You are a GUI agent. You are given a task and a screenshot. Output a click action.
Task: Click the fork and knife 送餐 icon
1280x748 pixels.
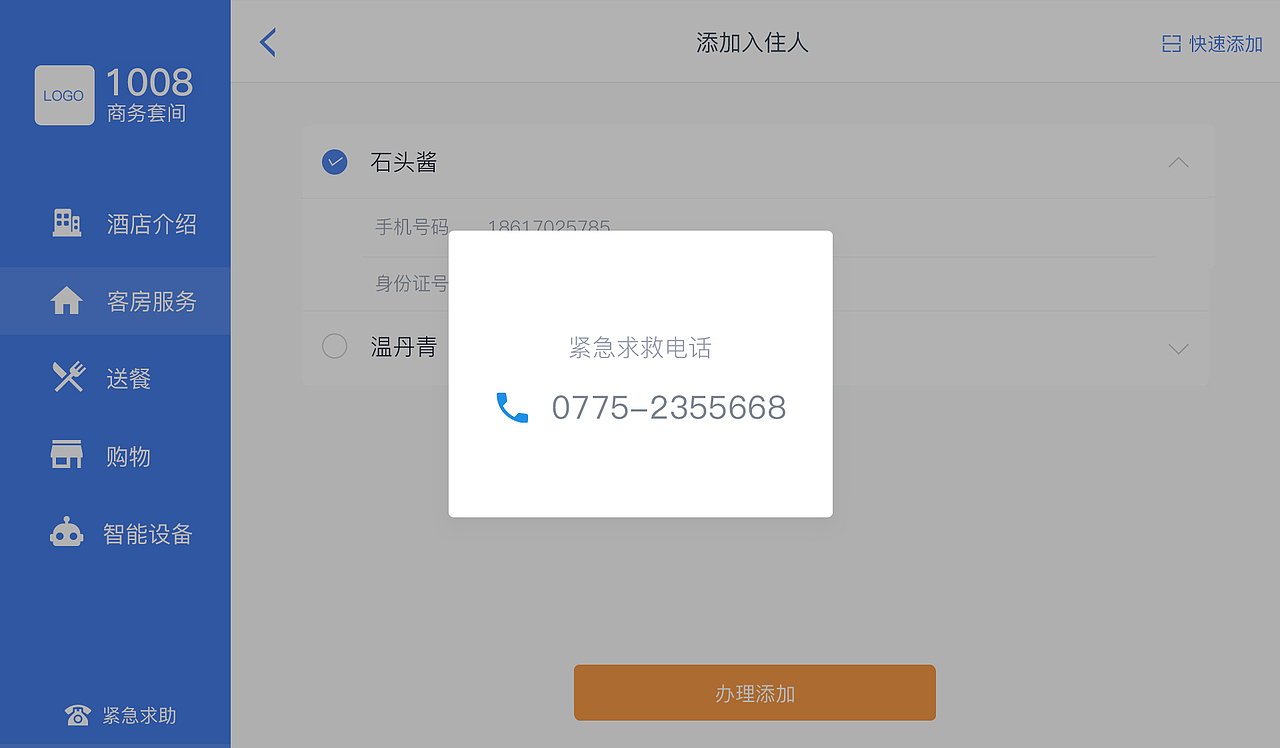pyautogui.click(x=68, y=377)
